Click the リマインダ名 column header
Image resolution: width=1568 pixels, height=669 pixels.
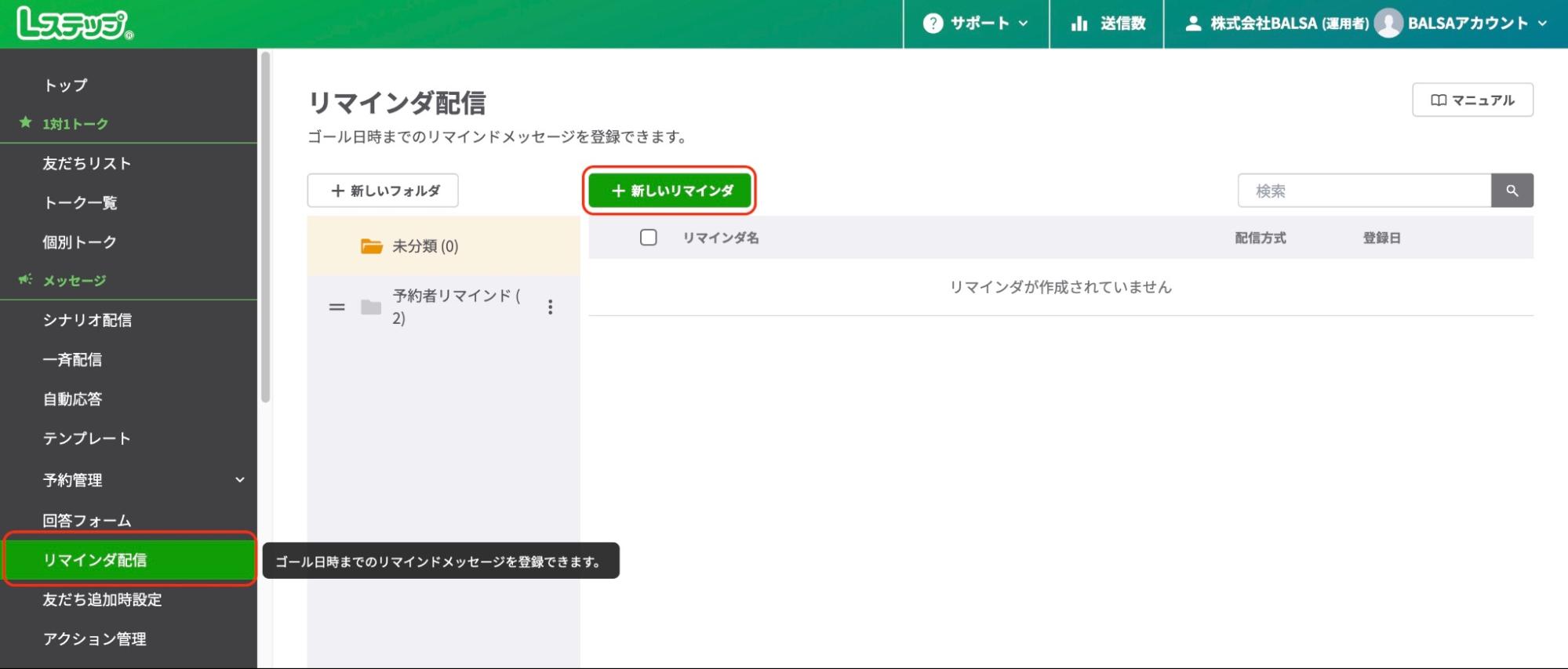coord(720,238)
